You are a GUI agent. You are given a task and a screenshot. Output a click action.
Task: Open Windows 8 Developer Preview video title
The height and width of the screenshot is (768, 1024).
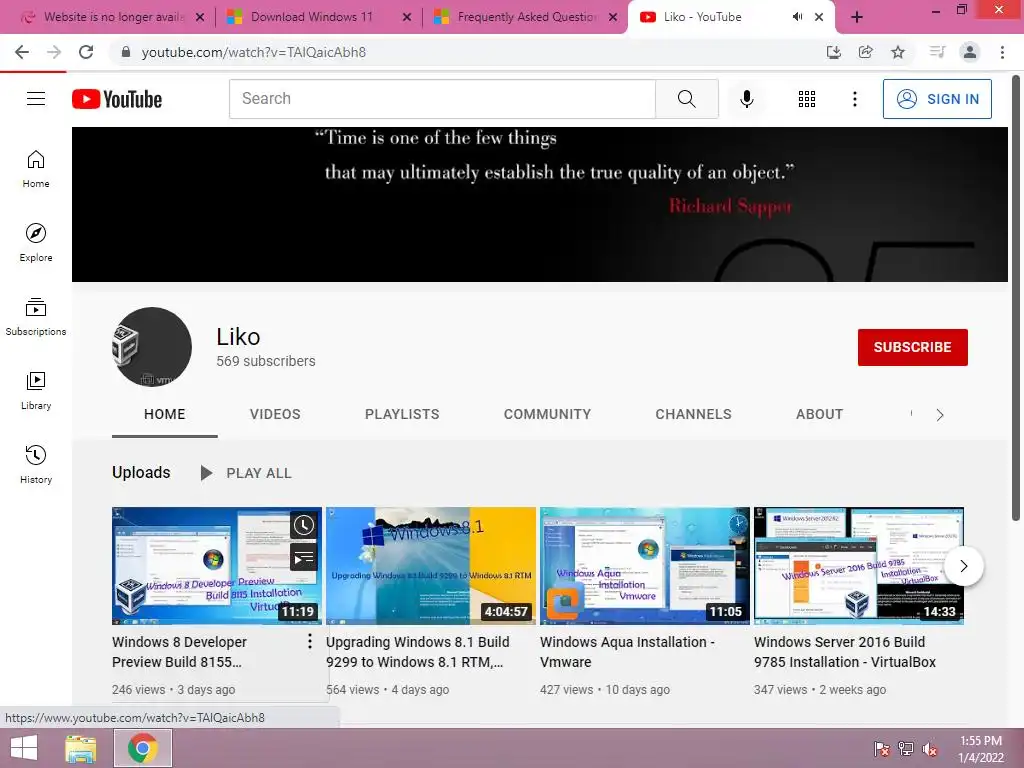click(179, 652)
